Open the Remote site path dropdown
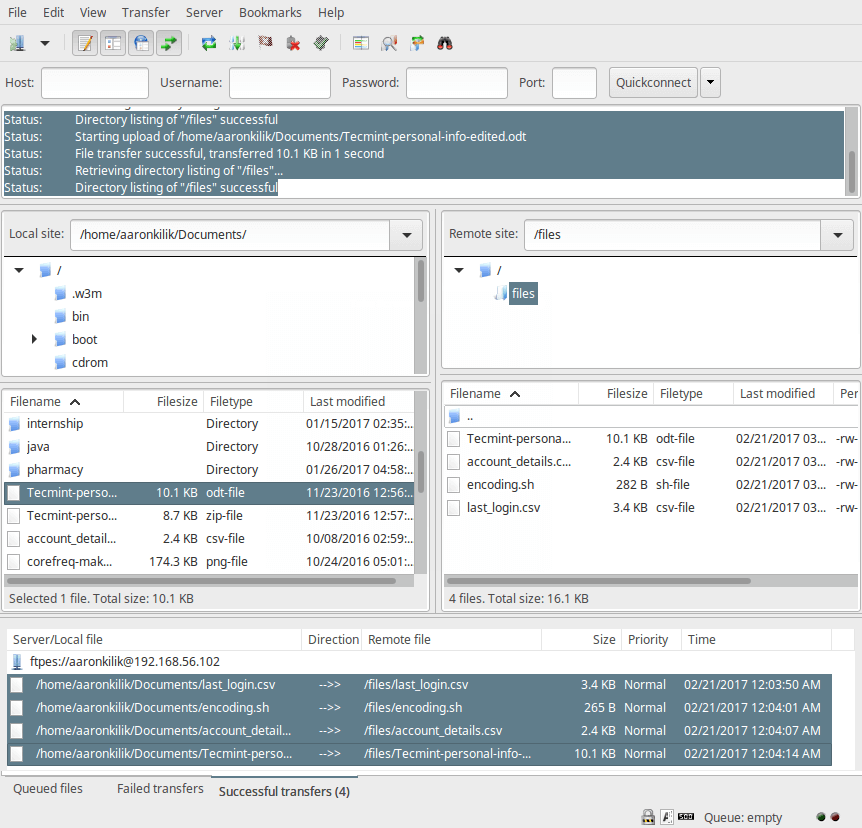The height and width of the screenshot is (828, 862). (x=837, y=234)
